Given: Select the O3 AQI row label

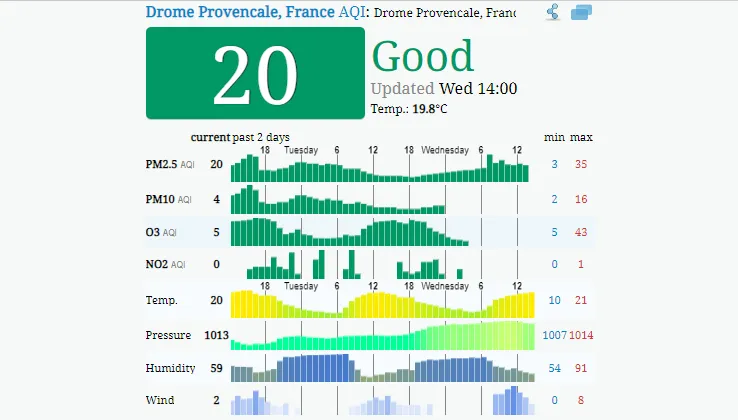Looking at the screenshot, I should tap(161, 232).
